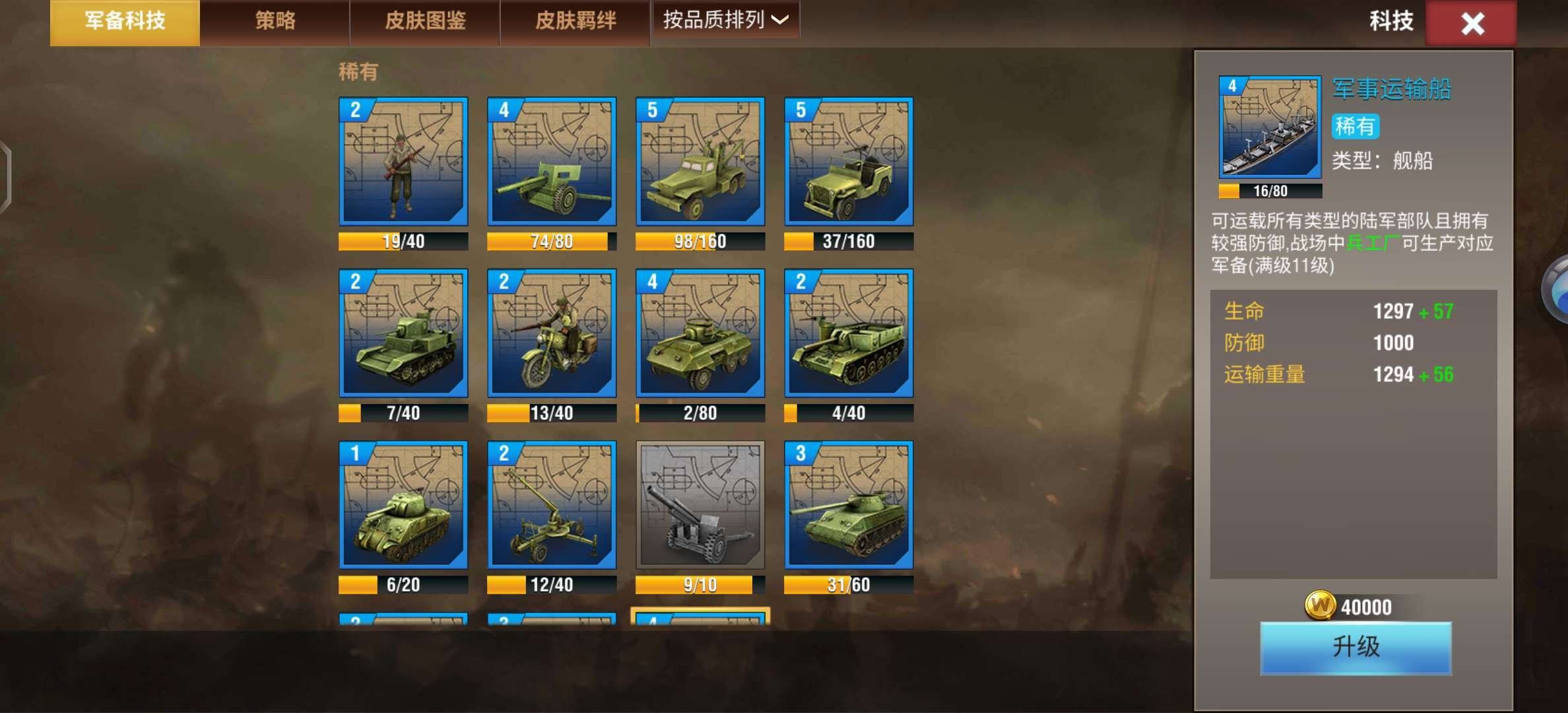Click the 军事运输船 ship thumbnail

[x=1270, y=127]
